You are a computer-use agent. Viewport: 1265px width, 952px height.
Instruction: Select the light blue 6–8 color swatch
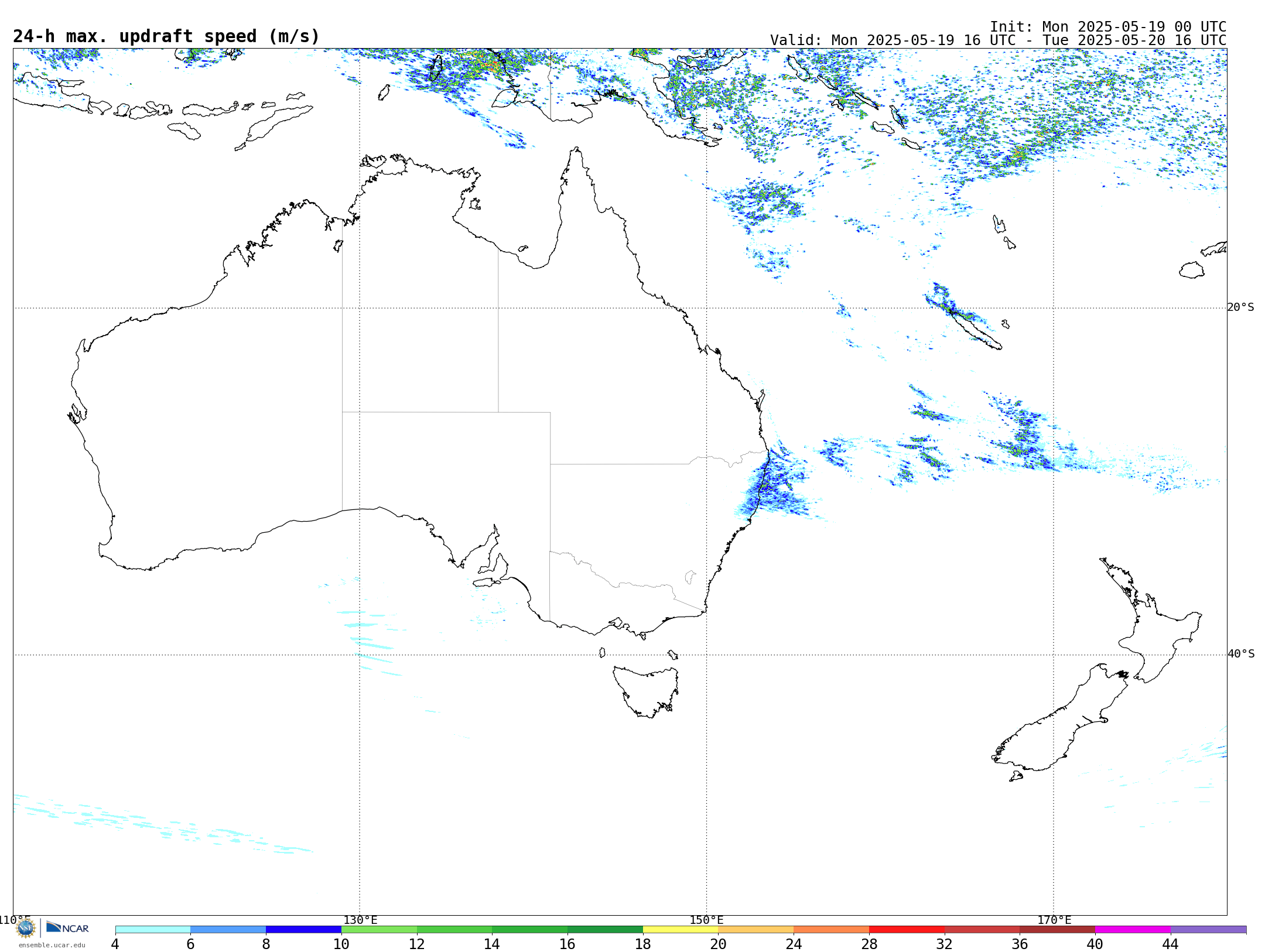click(x=228, y=930)
